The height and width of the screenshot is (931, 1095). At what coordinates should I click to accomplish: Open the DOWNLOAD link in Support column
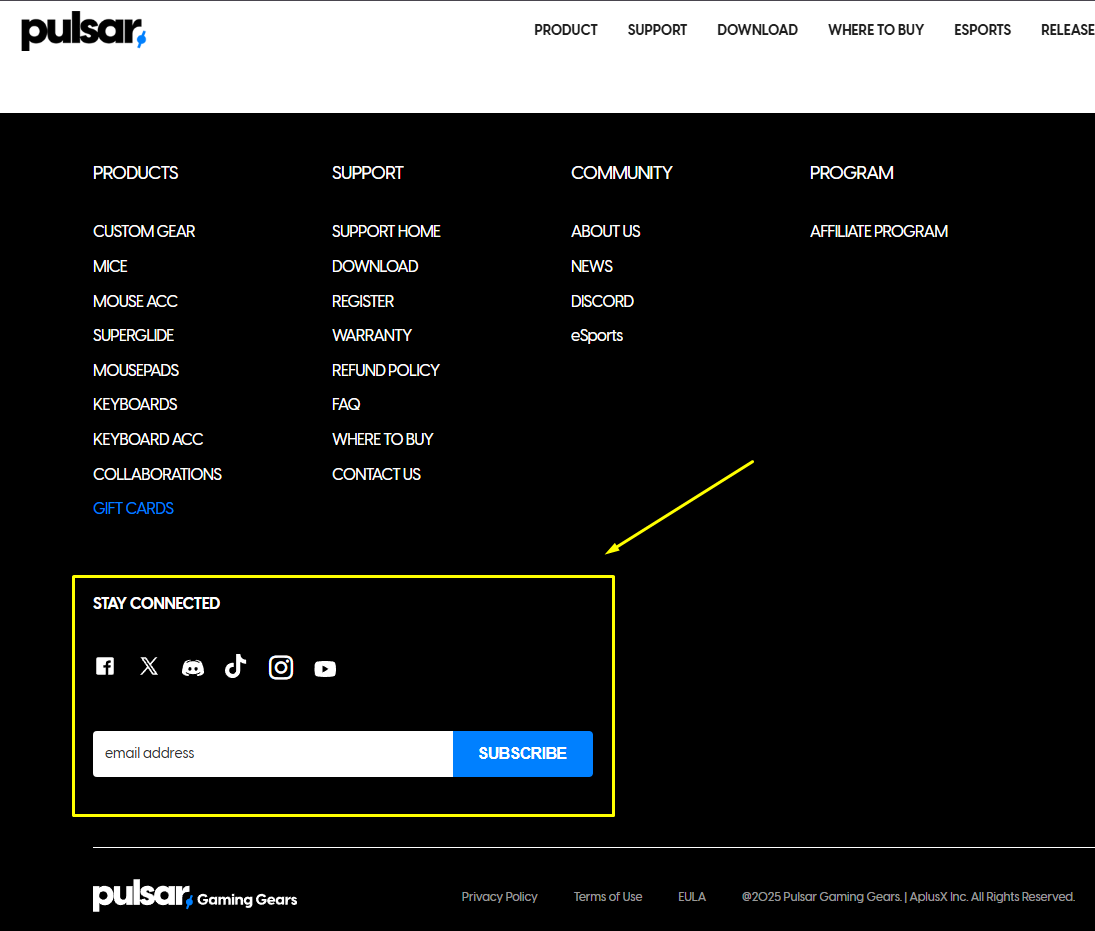click(x=375, y=266)
